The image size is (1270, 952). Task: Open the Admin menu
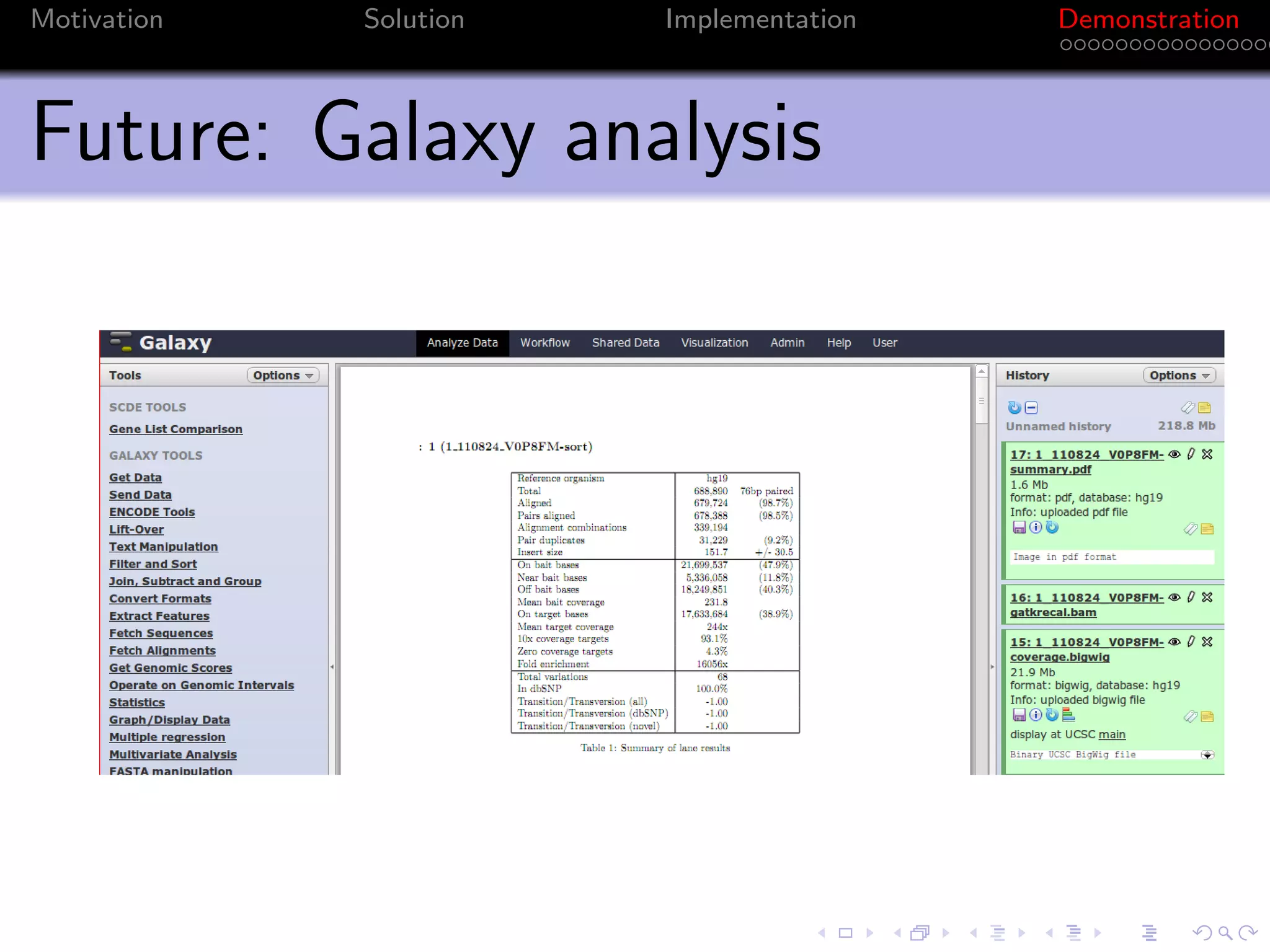click(788, 343)
